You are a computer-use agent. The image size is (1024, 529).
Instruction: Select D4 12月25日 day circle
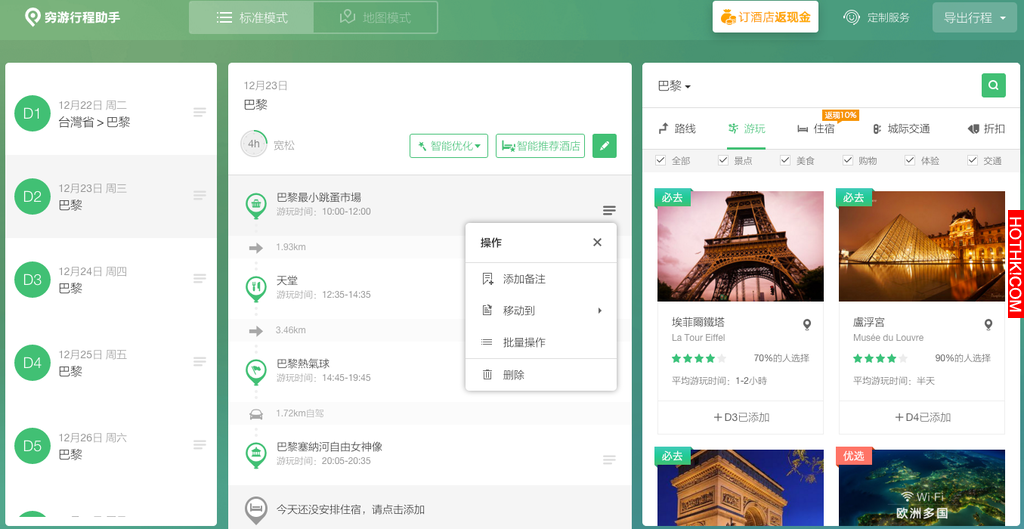tap(32, 362)
